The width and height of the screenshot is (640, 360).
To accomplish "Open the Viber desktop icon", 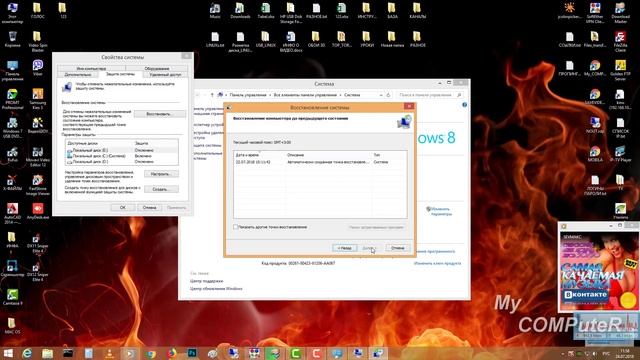I will pos(38,68).
